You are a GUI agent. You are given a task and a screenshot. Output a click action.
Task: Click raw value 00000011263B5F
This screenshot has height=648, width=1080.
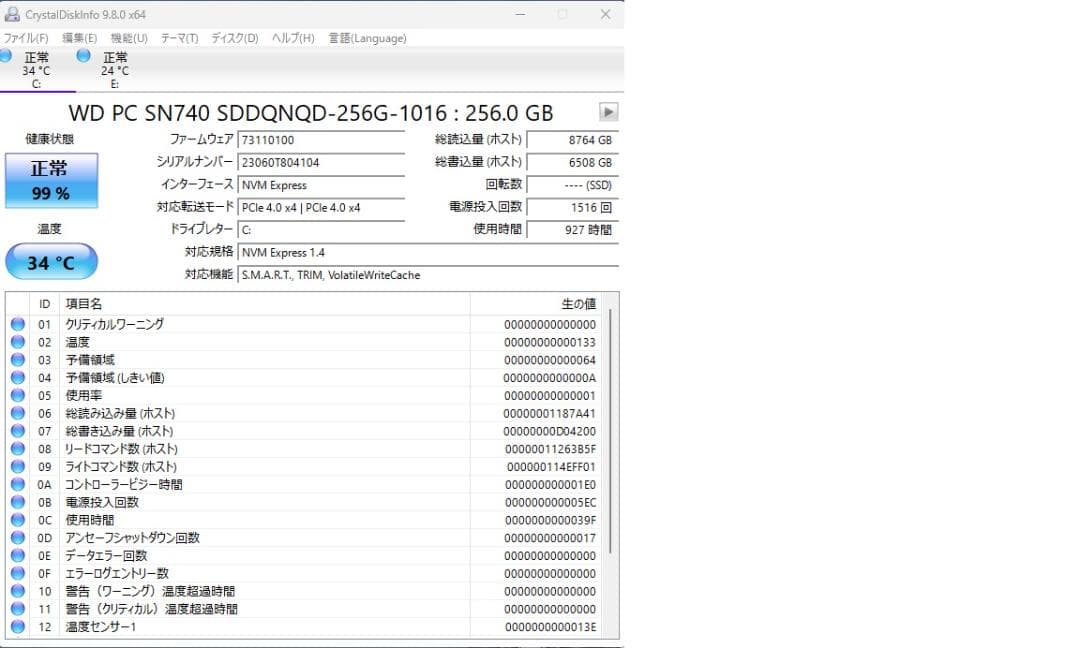tap(550, 449)
